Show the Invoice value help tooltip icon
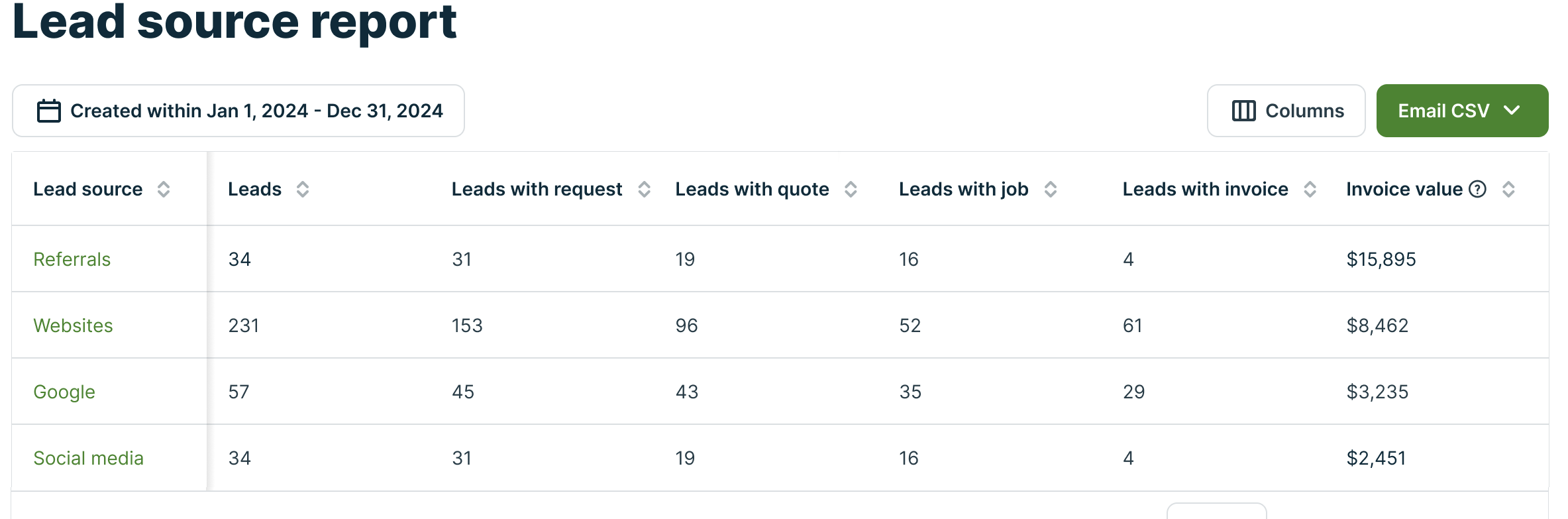Image resolution: width=1568 pixels, height=519 pixels. 1477,190
